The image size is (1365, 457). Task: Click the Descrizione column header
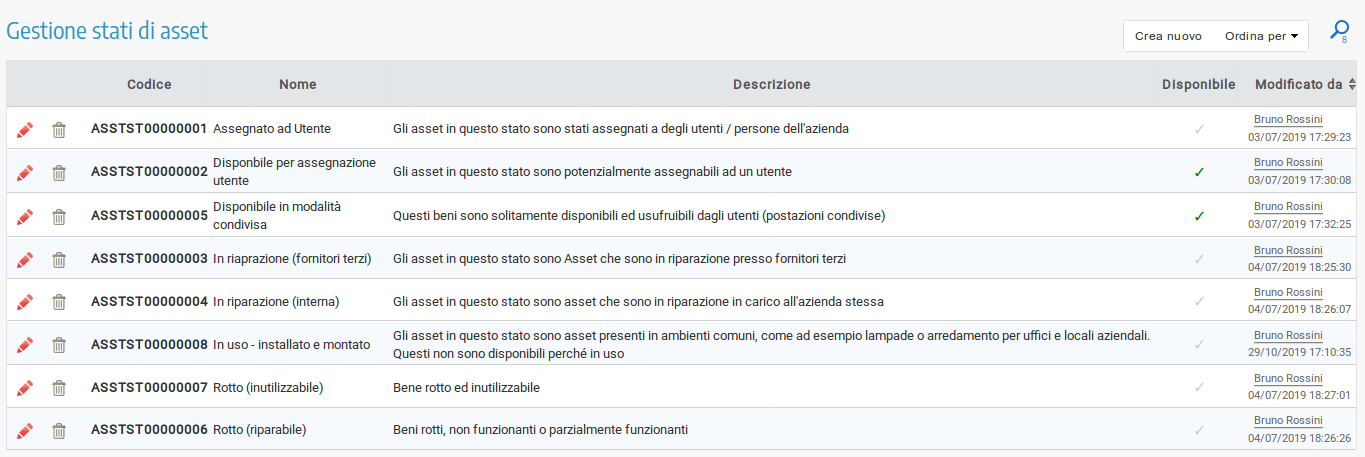pyautogui.click(x=771, y=85)
